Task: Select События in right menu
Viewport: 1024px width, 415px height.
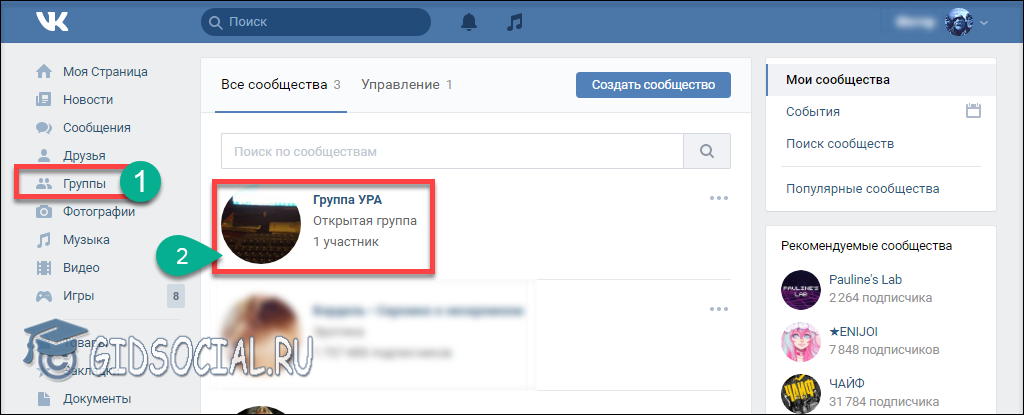Action: [x=813, y=112]
